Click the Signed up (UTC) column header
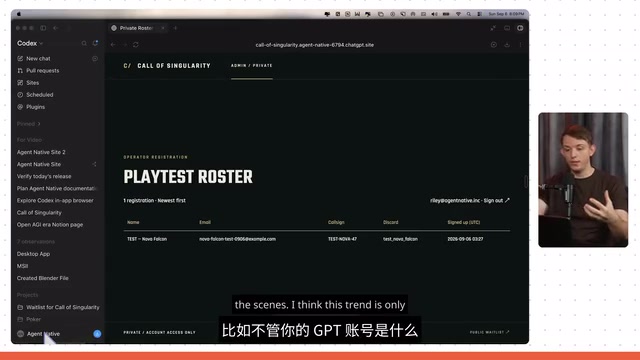The height and width of the screenshot is (360, 640). tap(464, 222)
